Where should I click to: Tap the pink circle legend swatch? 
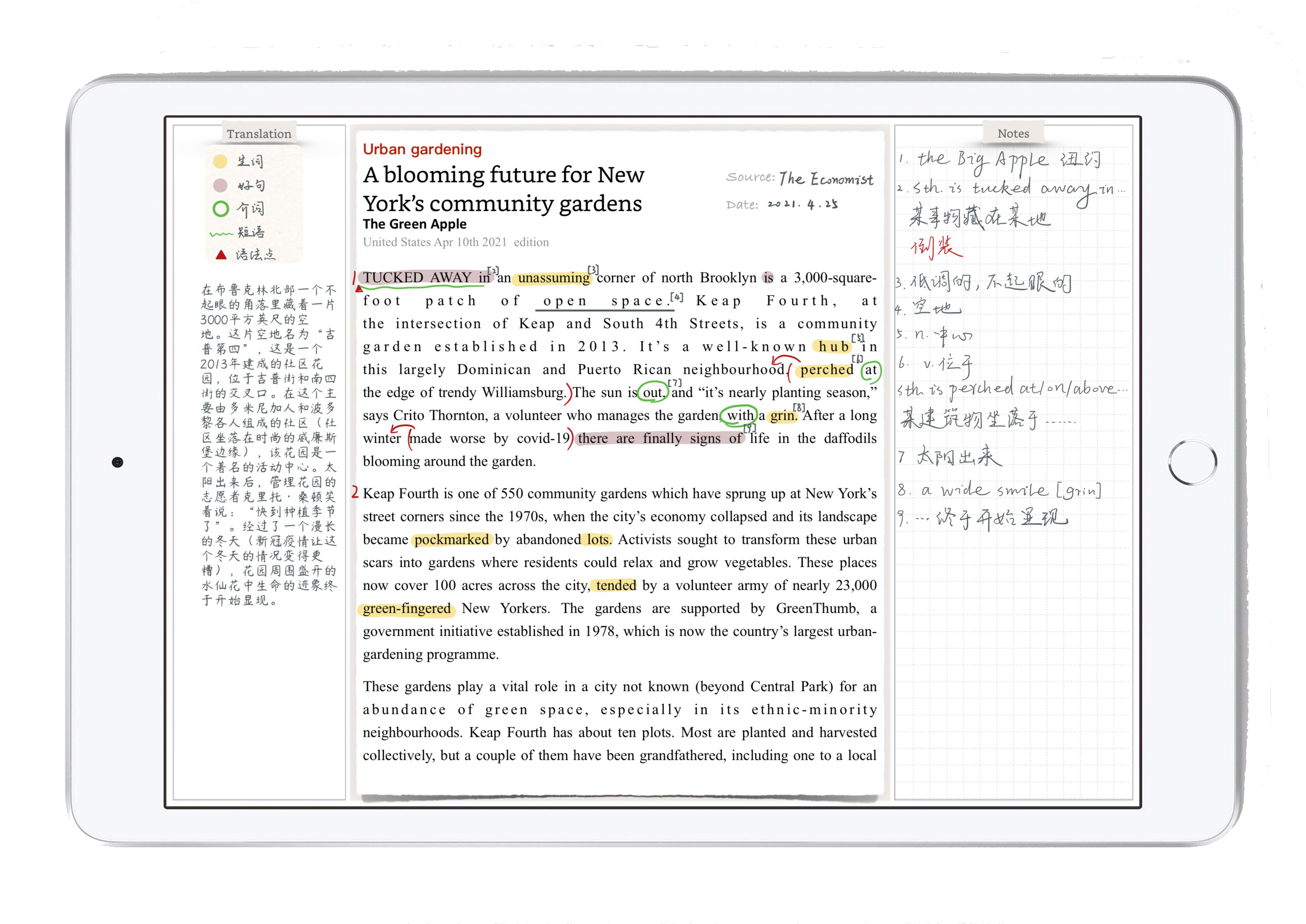(x=220, y=186)
